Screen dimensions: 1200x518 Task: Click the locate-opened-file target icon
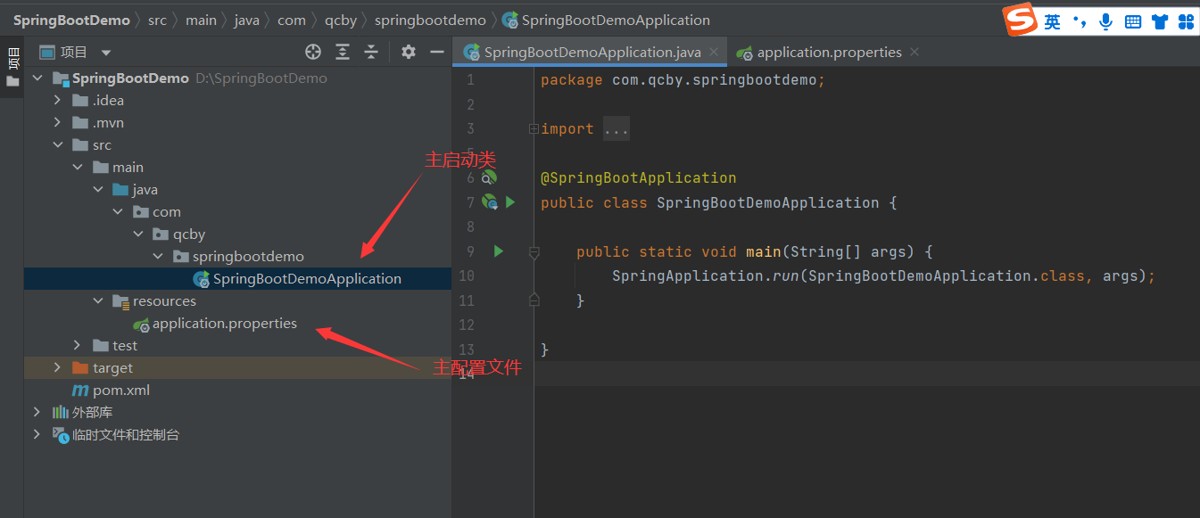tap(313, 52)
